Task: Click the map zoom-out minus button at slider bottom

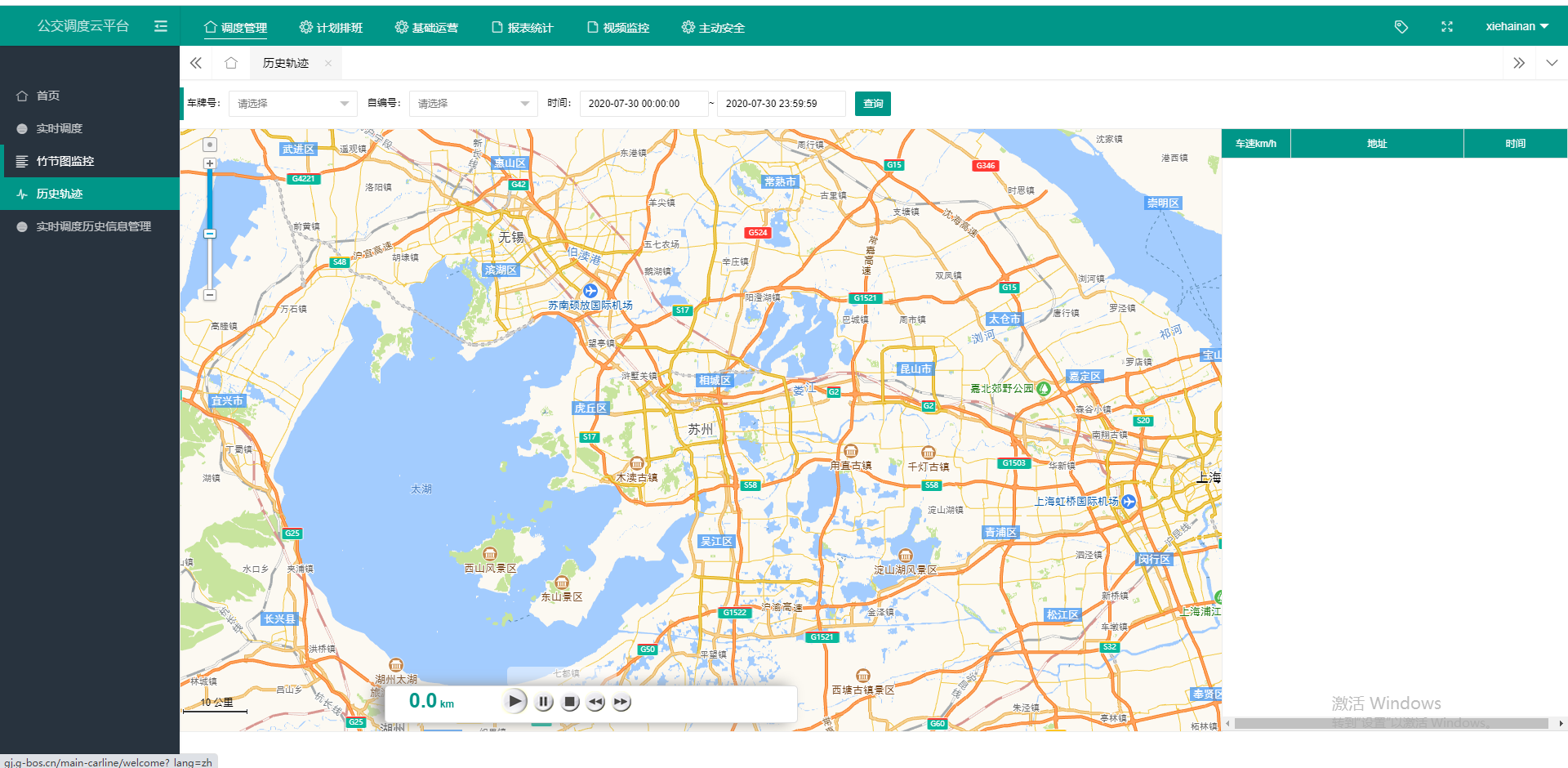Action: click(x=210, y=295)
